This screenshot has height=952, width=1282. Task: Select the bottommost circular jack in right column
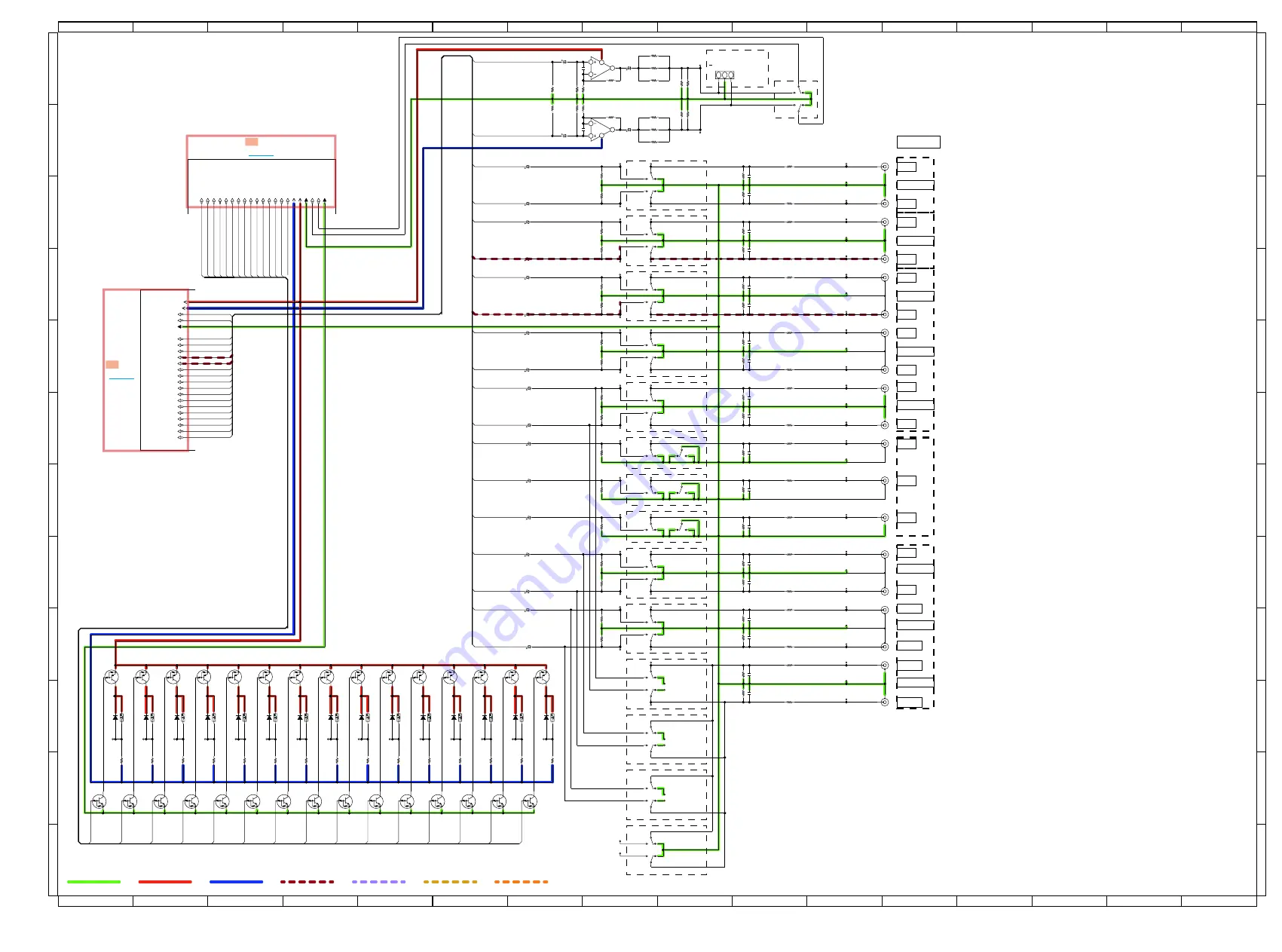(885, 702)
